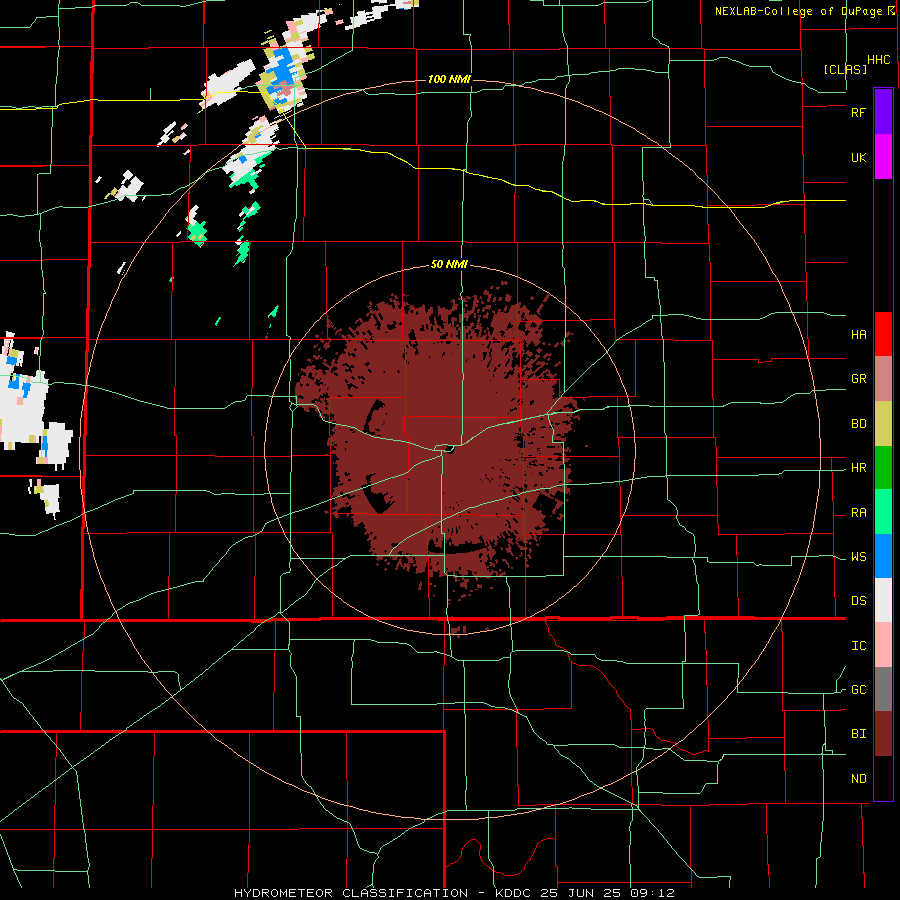Click the HHC product label

point(878,60)
